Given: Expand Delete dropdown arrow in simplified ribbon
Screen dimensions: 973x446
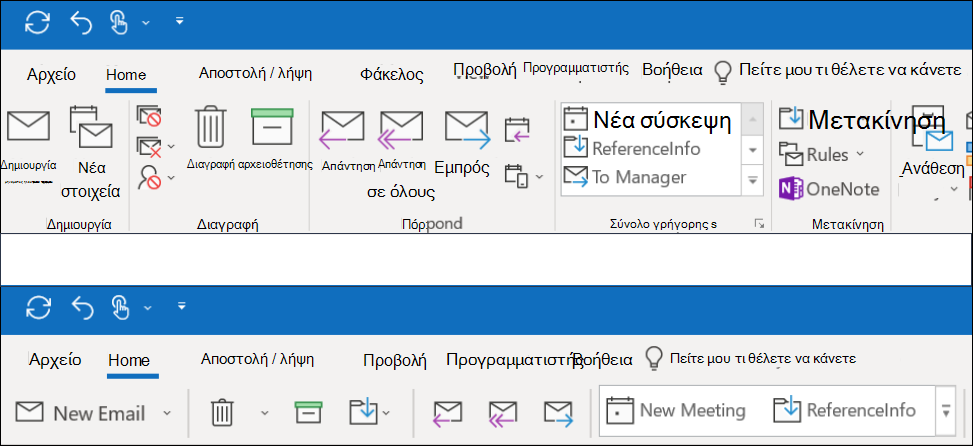Looking at the screenshot, I should [x=264, y=413].
